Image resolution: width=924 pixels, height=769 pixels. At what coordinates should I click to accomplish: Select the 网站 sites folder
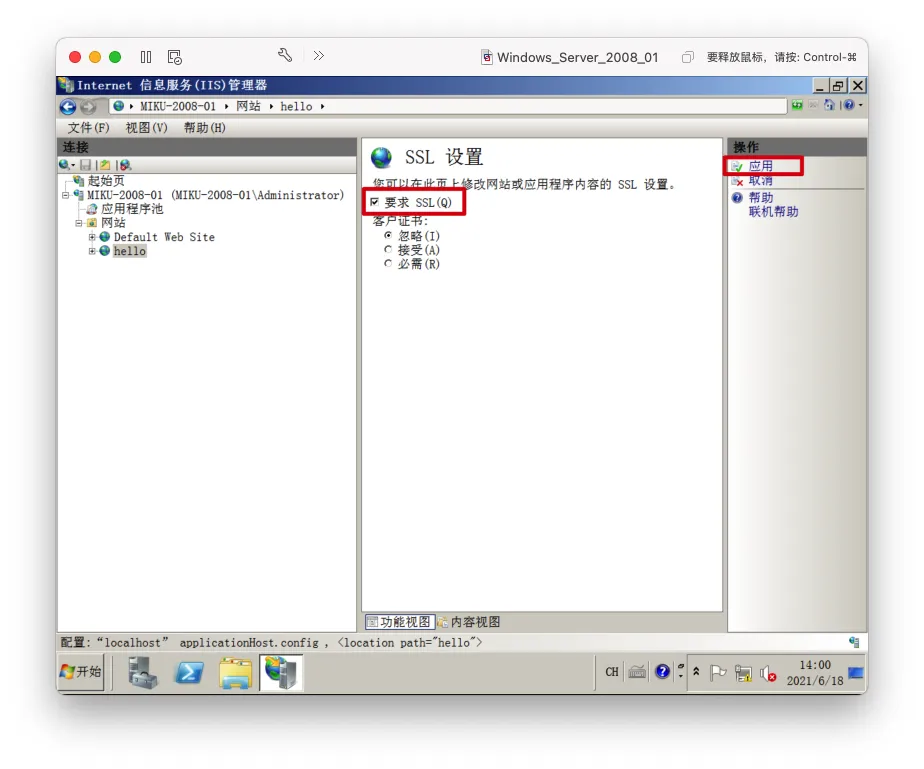[x=113, y=223]
